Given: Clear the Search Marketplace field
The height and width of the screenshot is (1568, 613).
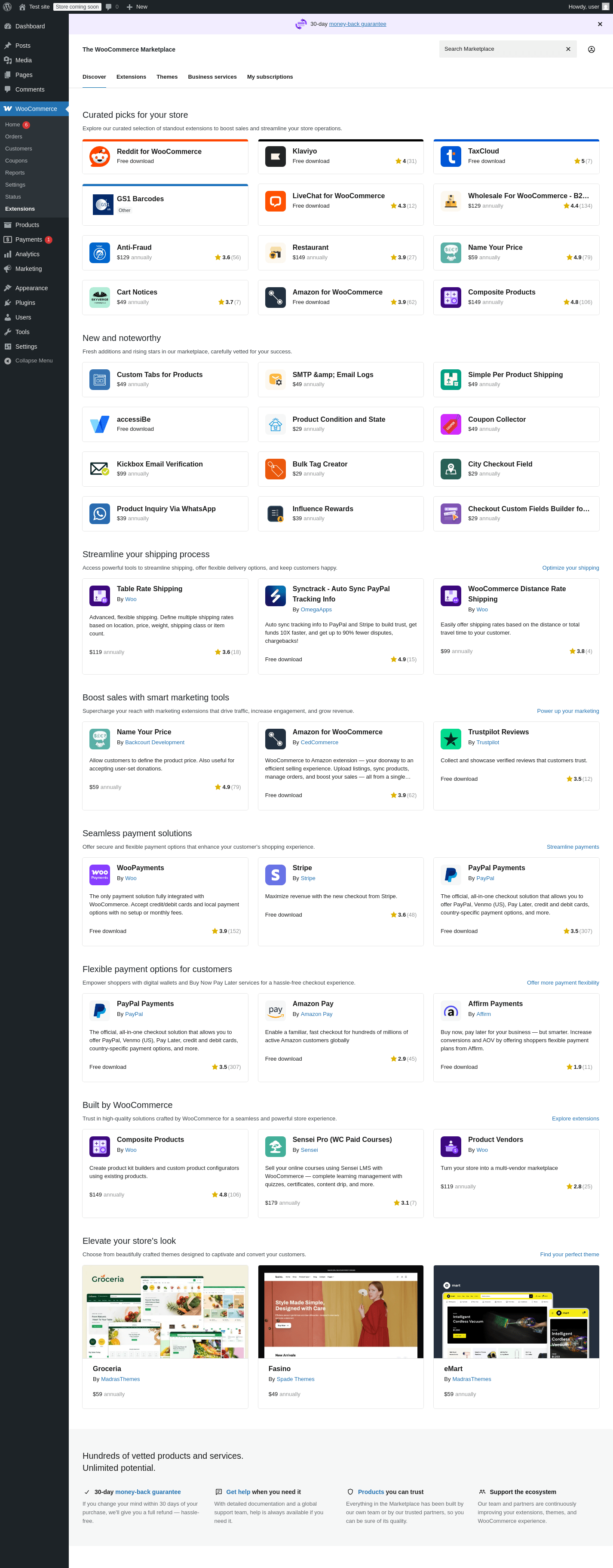Looking at the screenshot, I should pyautogui.click(x=568, y=49).
